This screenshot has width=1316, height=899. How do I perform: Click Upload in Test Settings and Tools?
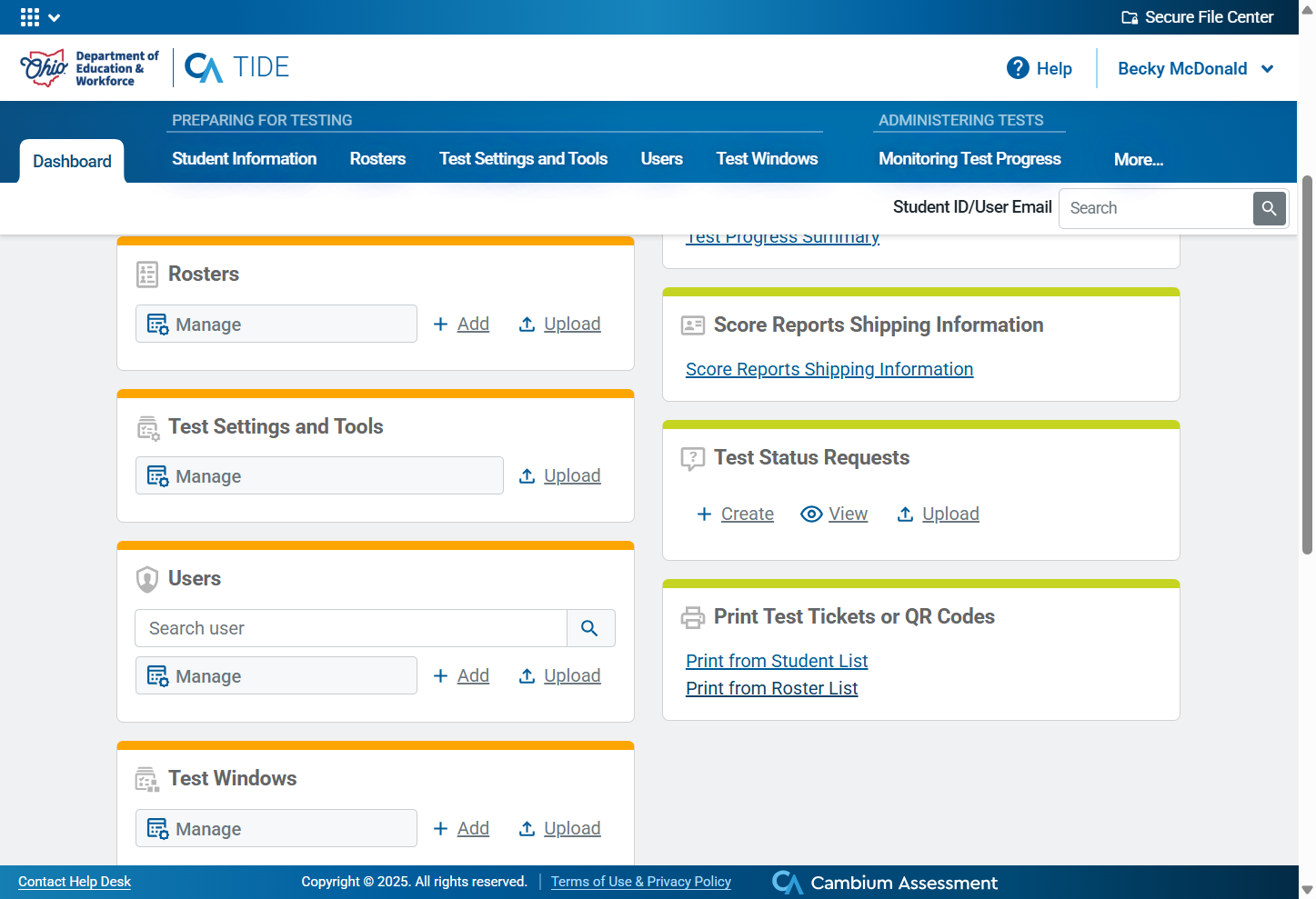[559, 476]
